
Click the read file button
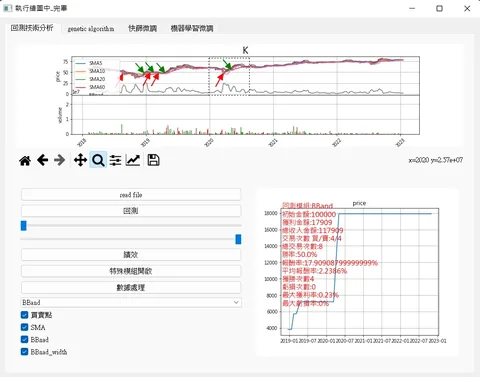coord(131,195)
